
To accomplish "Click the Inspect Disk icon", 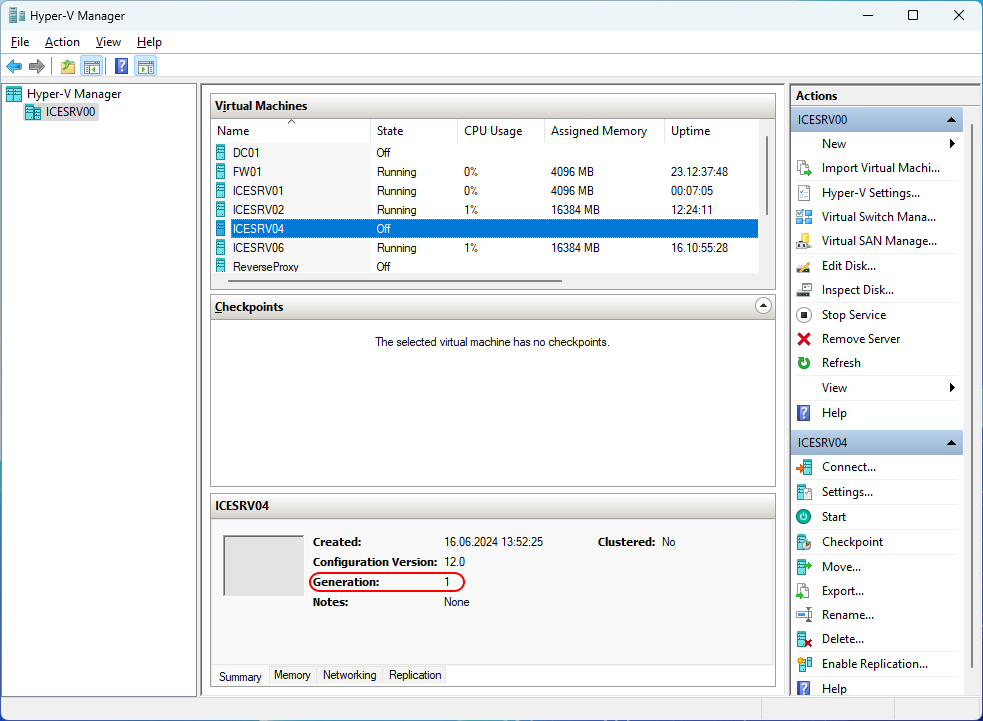I will click(x=804, y=290).
